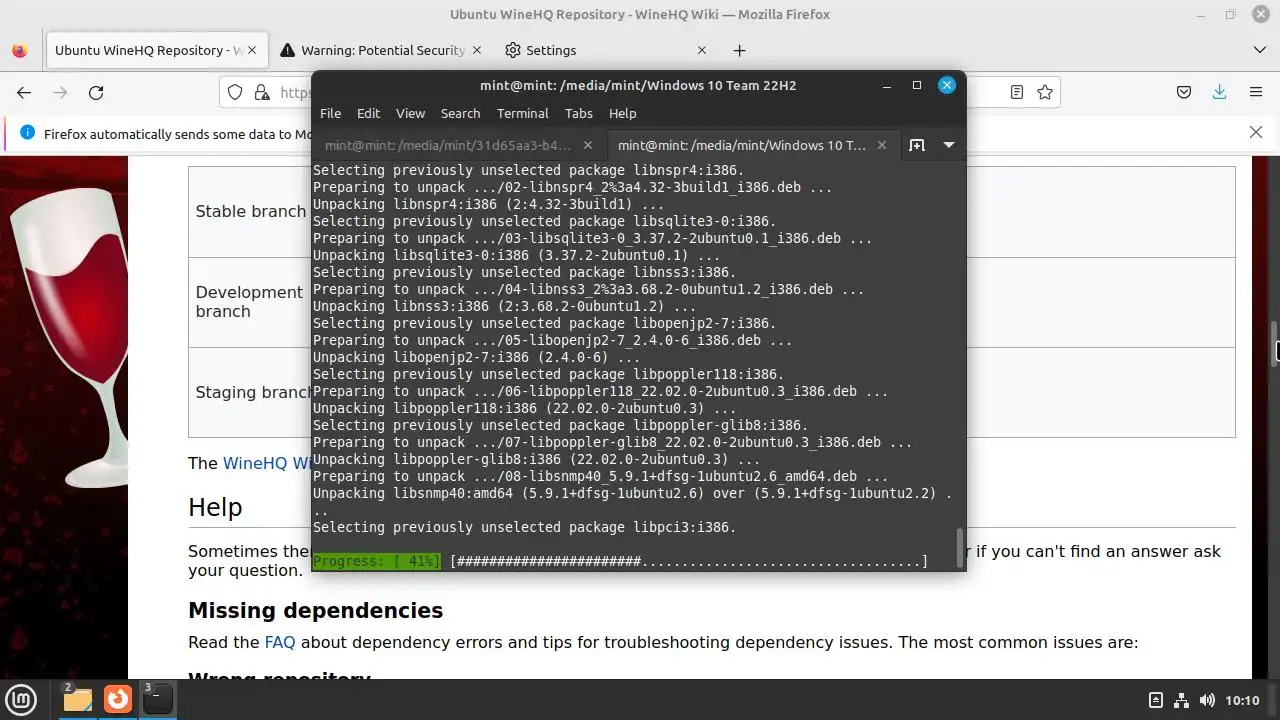Click the site padlock icon in address bar
Screen dimensions: 1280x720
262,92
